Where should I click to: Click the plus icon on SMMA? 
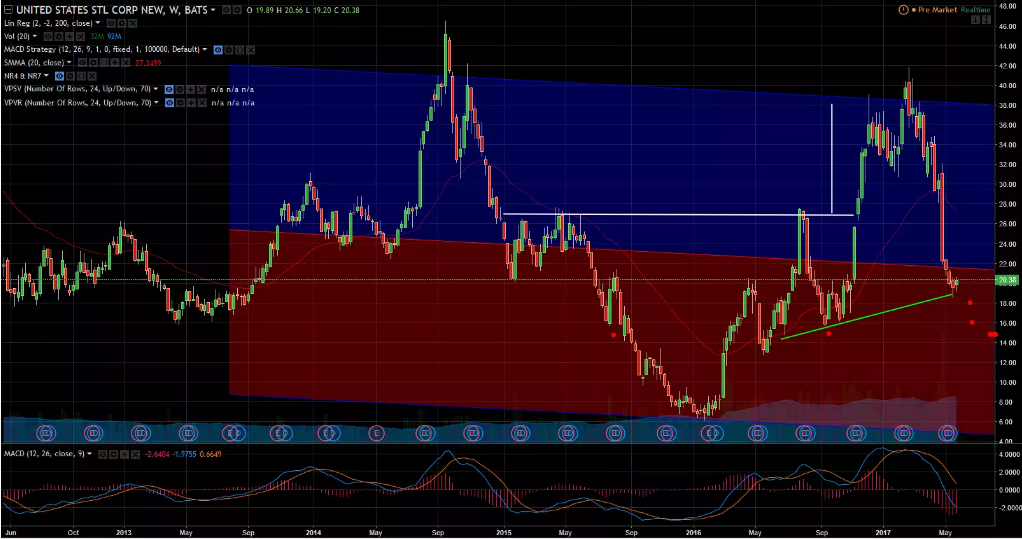(x=115, y=63)
